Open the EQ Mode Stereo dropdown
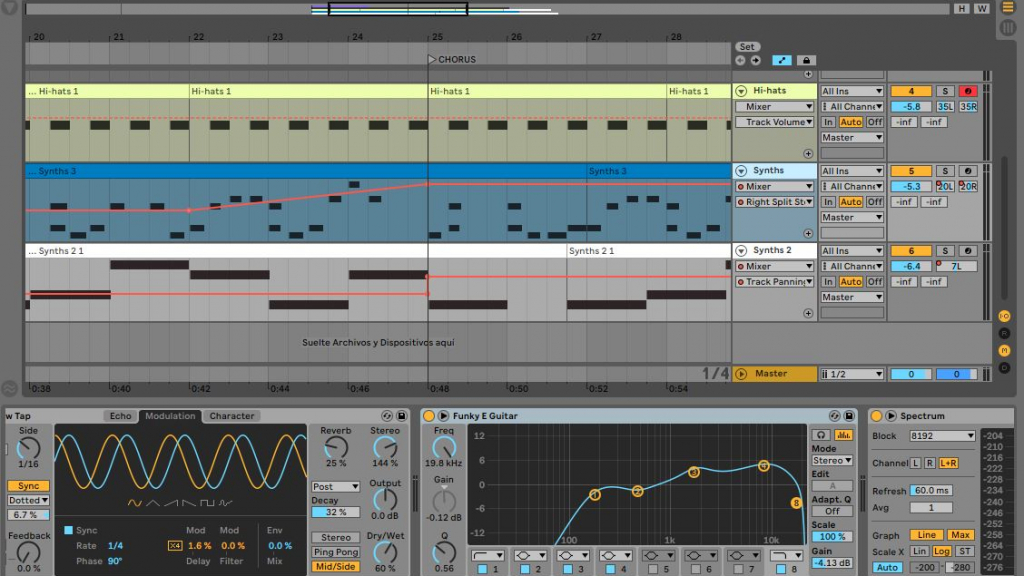Image resolution: width=1024 pixels, height=576 pixels. coord(832,460)
